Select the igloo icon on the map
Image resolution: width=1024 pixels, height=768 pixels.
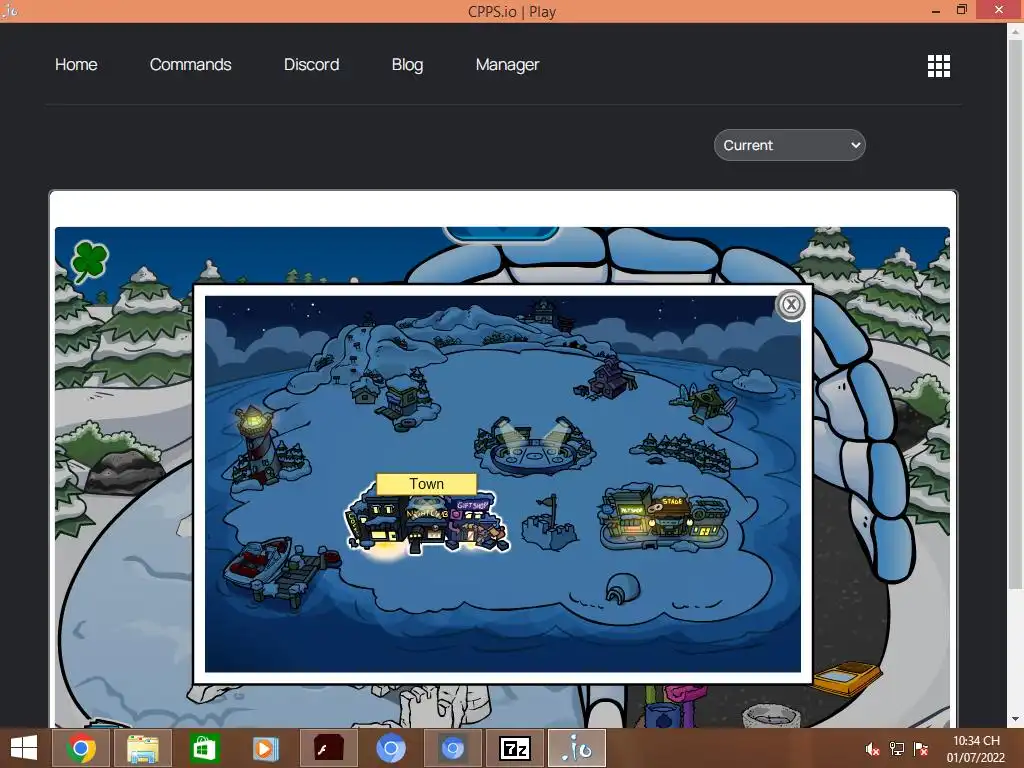point(622,588)
